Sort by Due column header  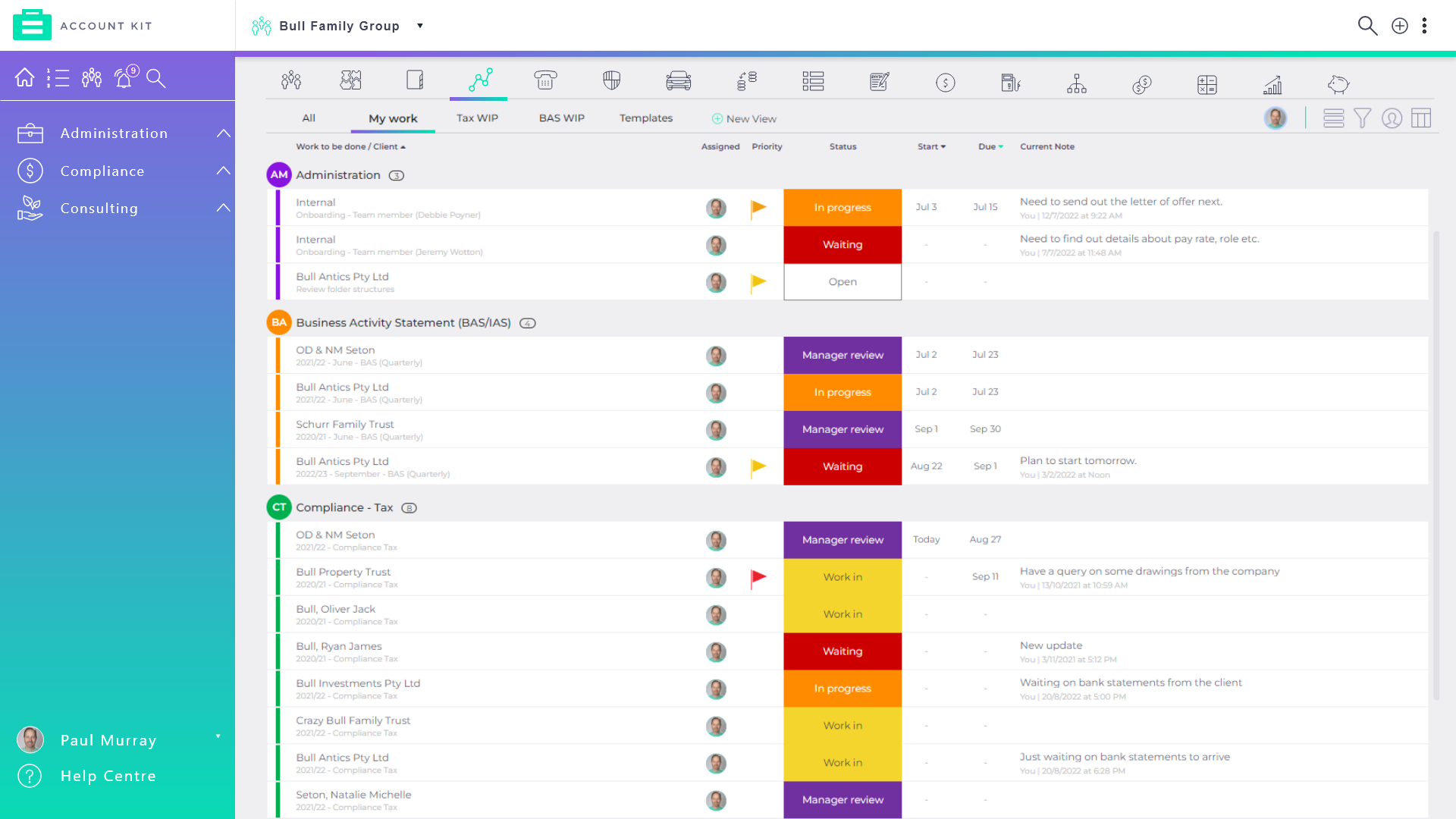pyautogui.click(x=990, y=146)
